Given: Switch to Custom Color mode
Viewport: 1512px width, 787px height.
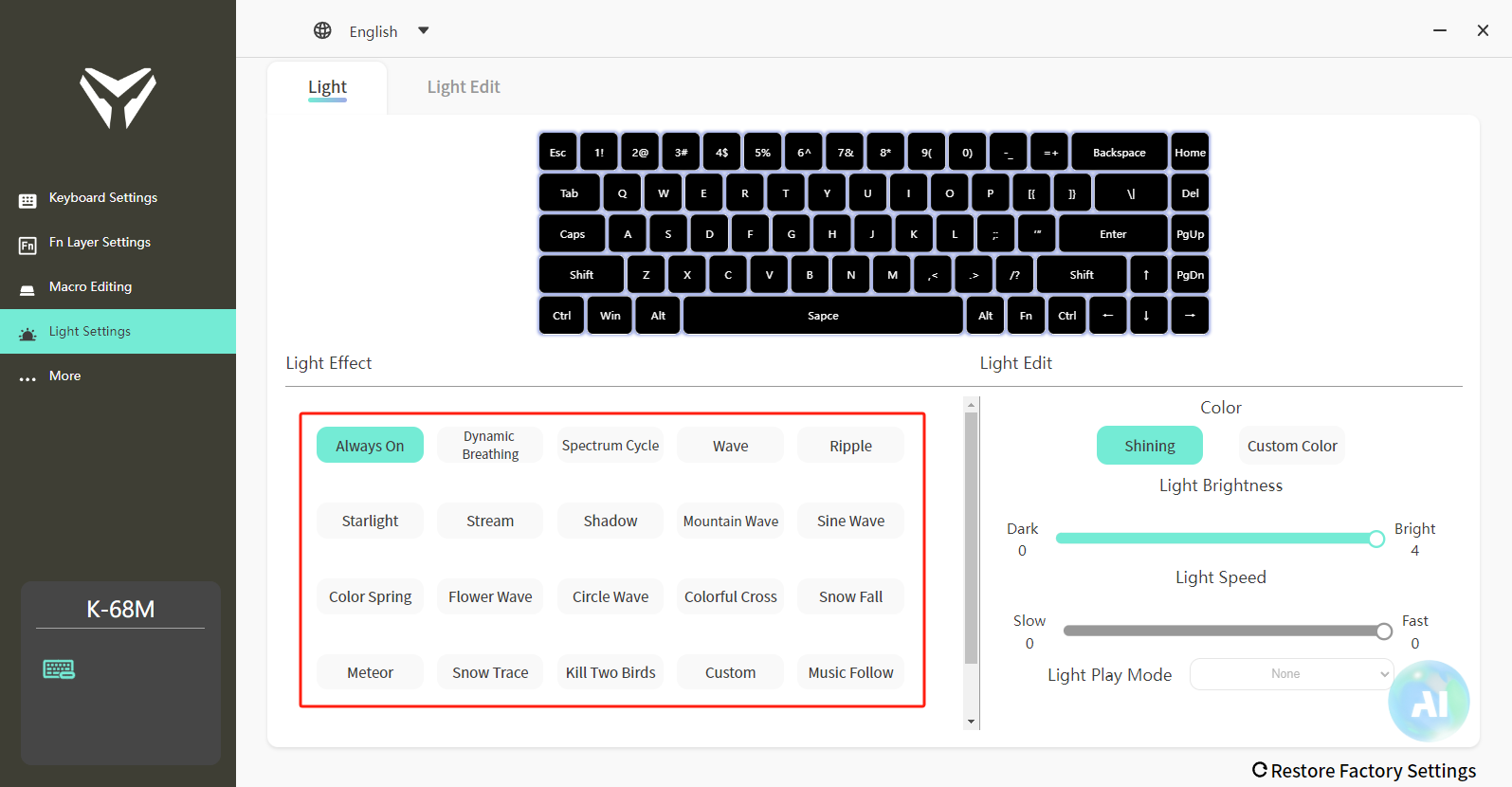Looking at the screenshot, I should (x=1291, y=446).
